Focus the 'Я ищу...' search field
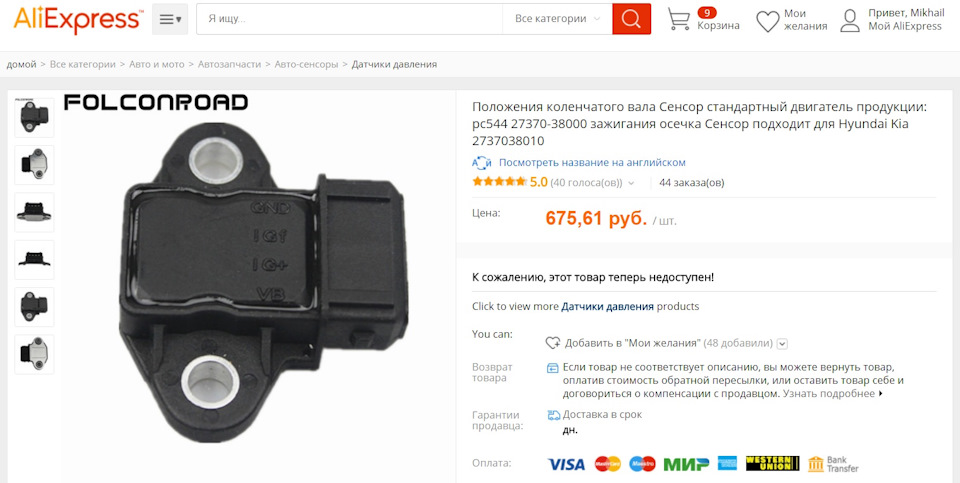This screenshot has width=960, height=483. [350, 19]
